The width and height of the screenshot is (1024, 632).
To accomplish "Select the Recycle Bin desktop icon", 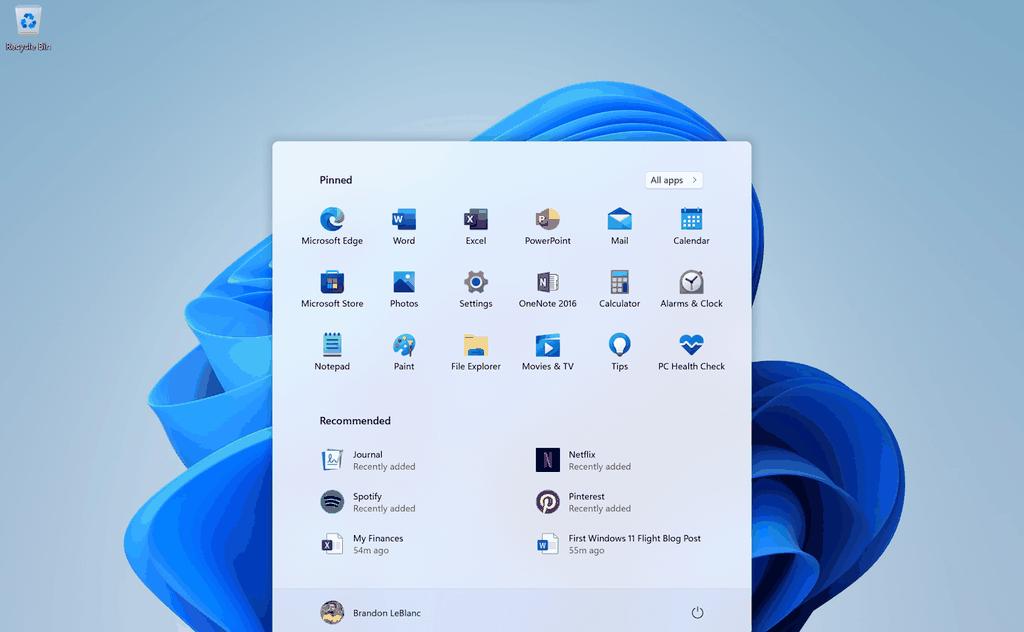I will coord(27,29).
